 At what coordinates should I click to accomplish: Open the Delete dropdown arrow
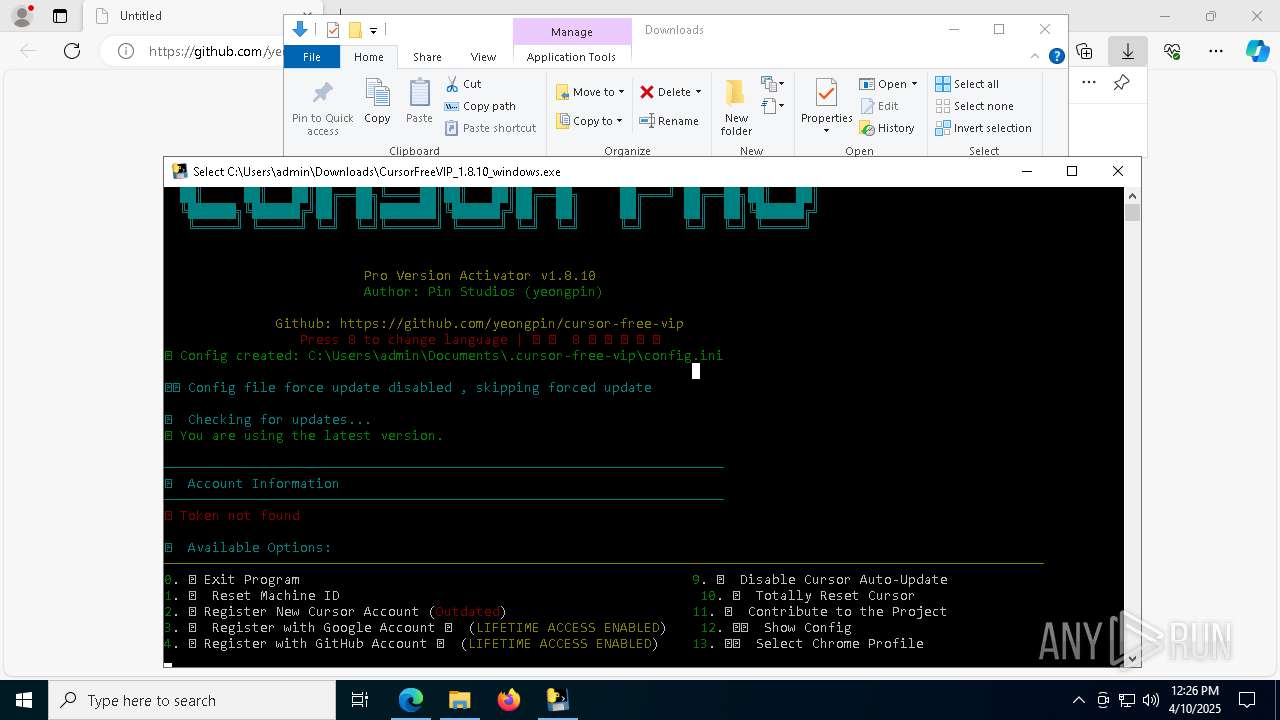tap(698, 92)
